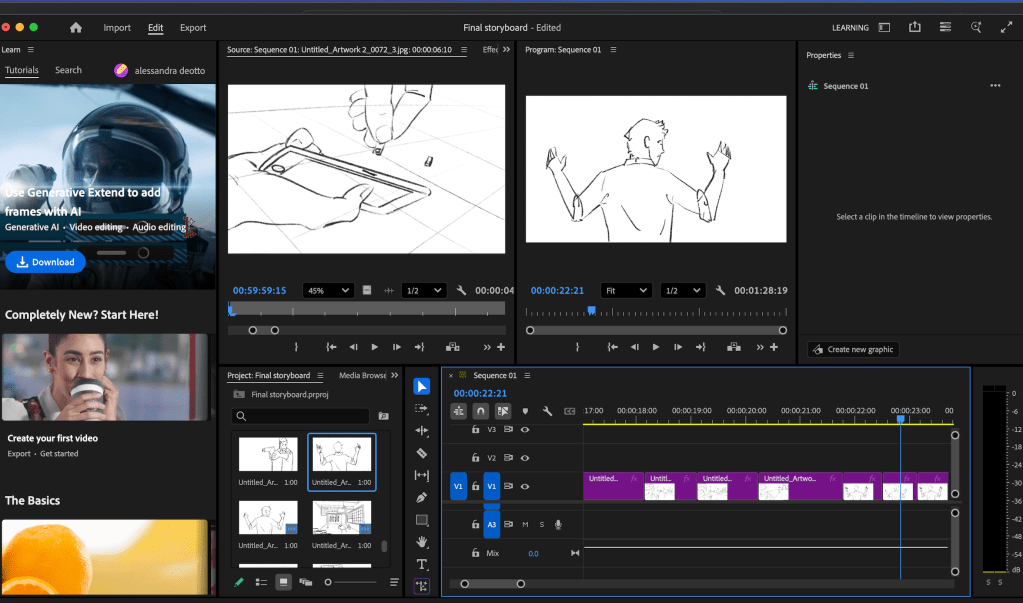Hide the V1 track output eye
The height and width of the screenshot is (603, 1023).
525,487
